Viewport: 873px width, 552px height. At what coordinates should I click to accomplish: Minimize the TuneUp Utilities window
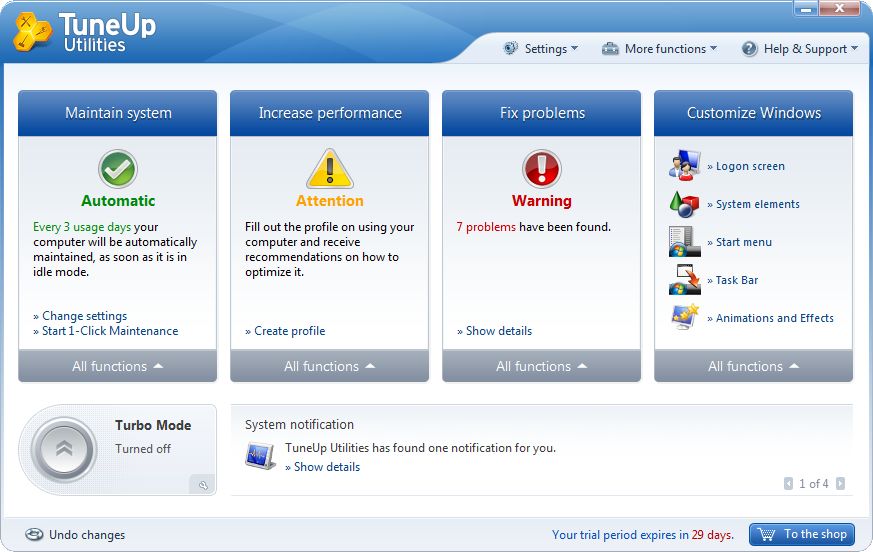[806, 9]
